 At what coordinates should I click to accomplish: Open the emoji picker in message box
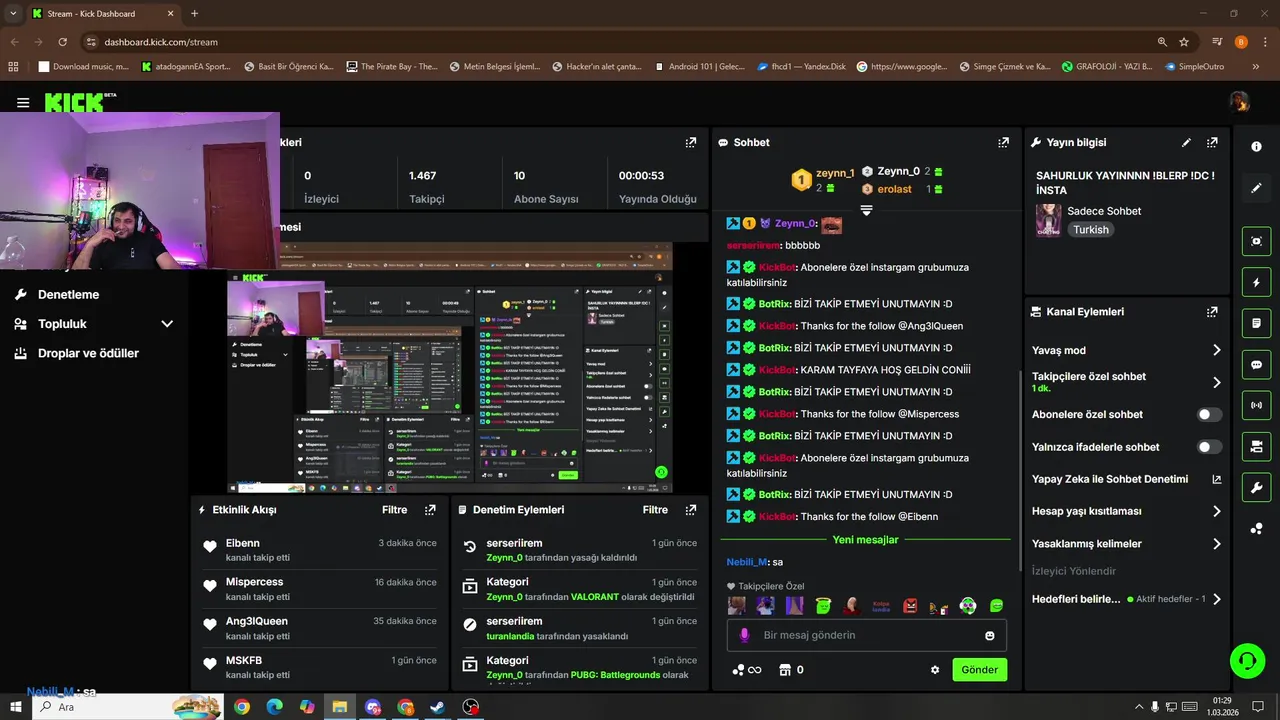(x=990, y=636)
